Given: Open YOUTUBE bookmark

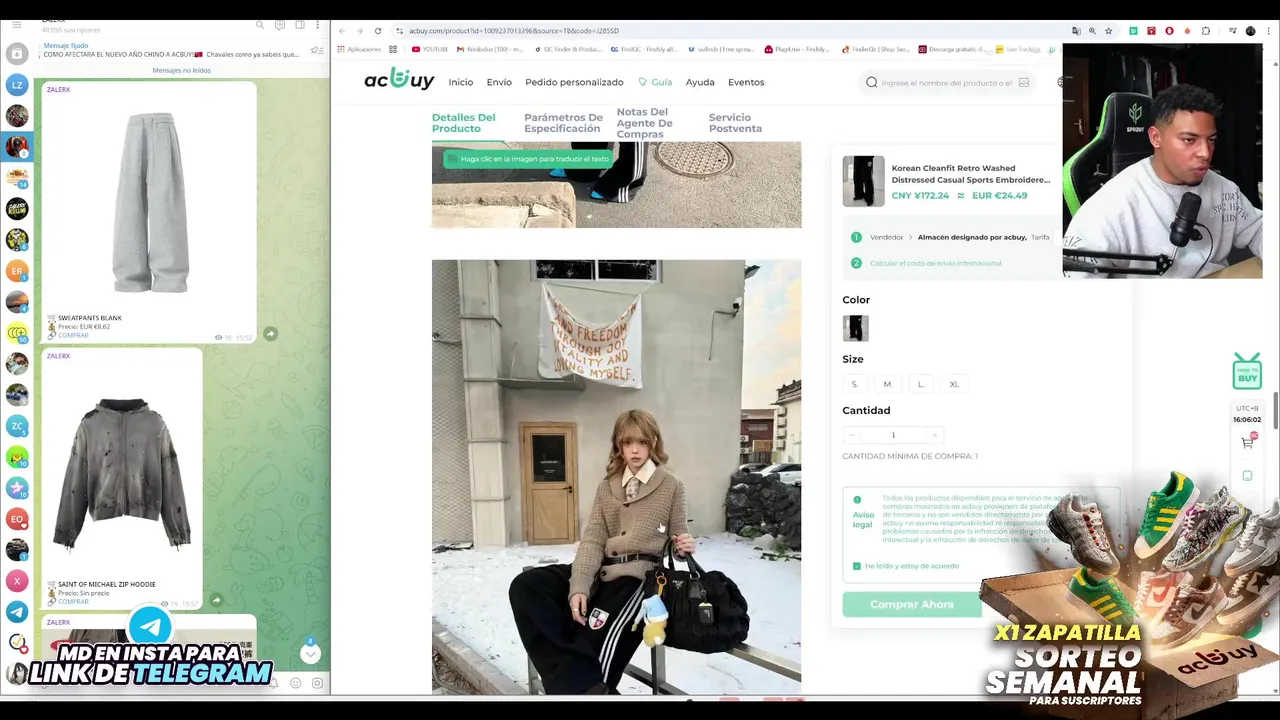Looking at the screenshot, I should click(430, 49).
